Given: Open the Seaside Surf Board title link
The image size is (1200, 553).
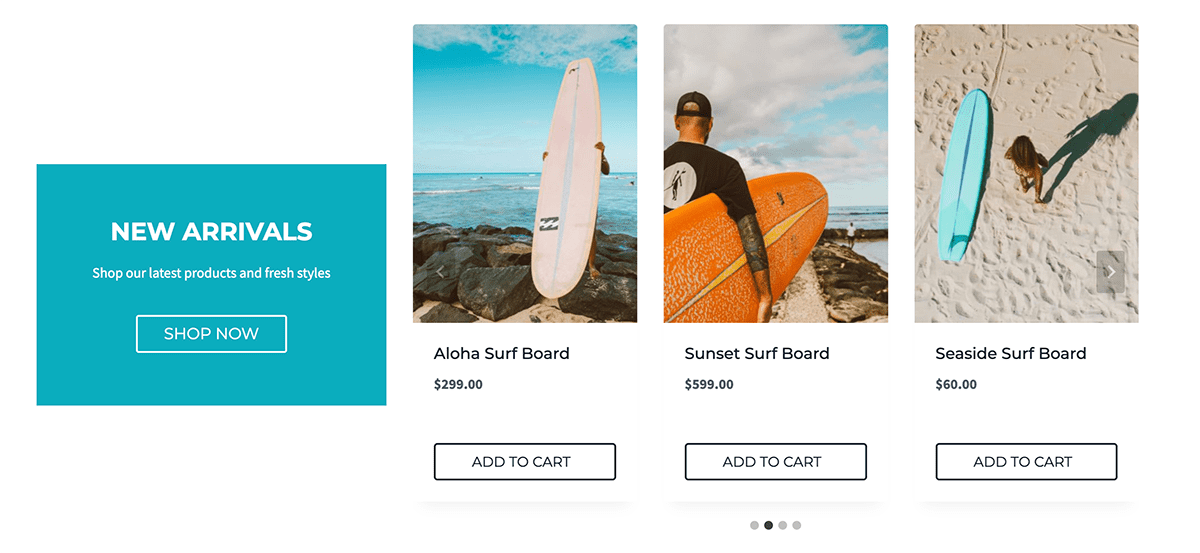Looking at the screenshot, I should [1010, 354].
